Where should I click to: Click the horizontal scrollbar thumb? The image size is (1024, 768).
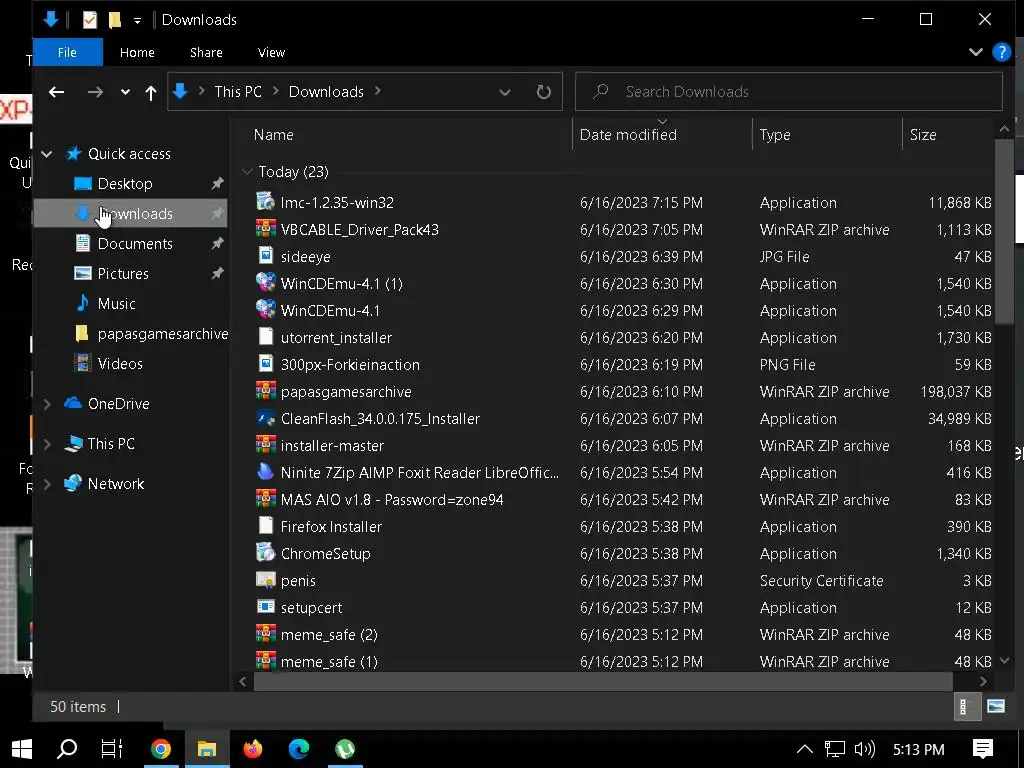pos(603,681)
